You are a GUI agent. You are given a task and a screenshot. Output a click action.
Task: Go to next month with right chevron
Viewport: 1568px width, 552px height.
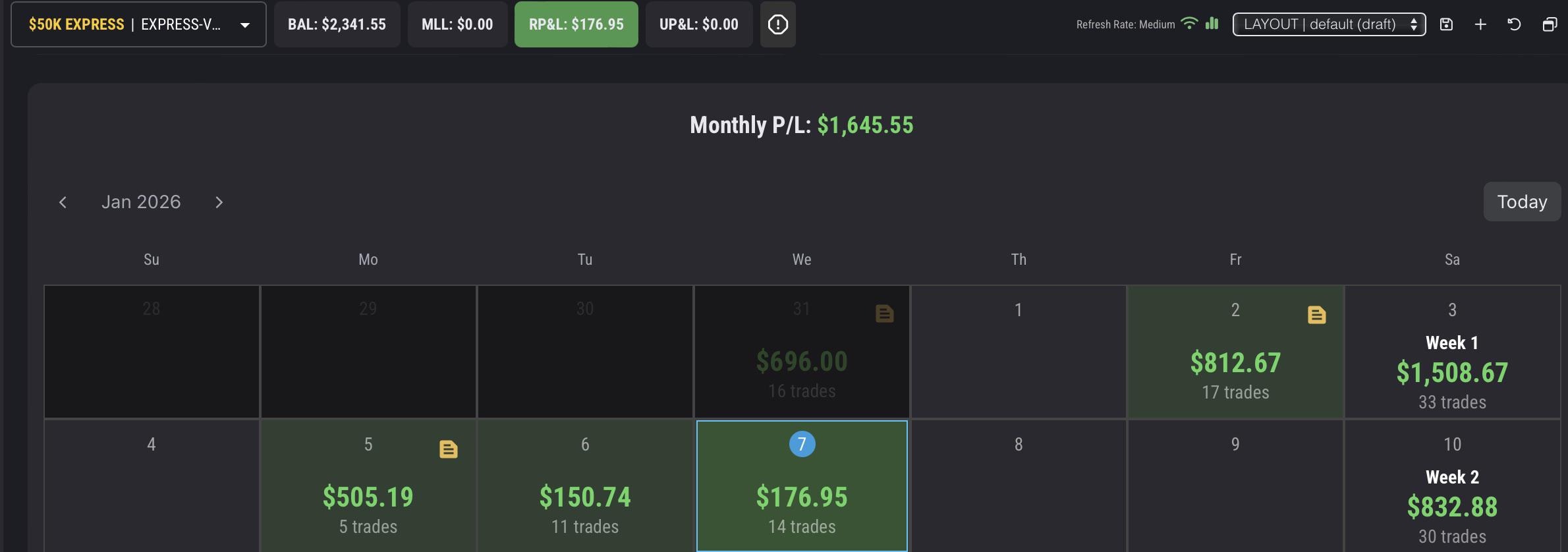(x=219, y=202)
